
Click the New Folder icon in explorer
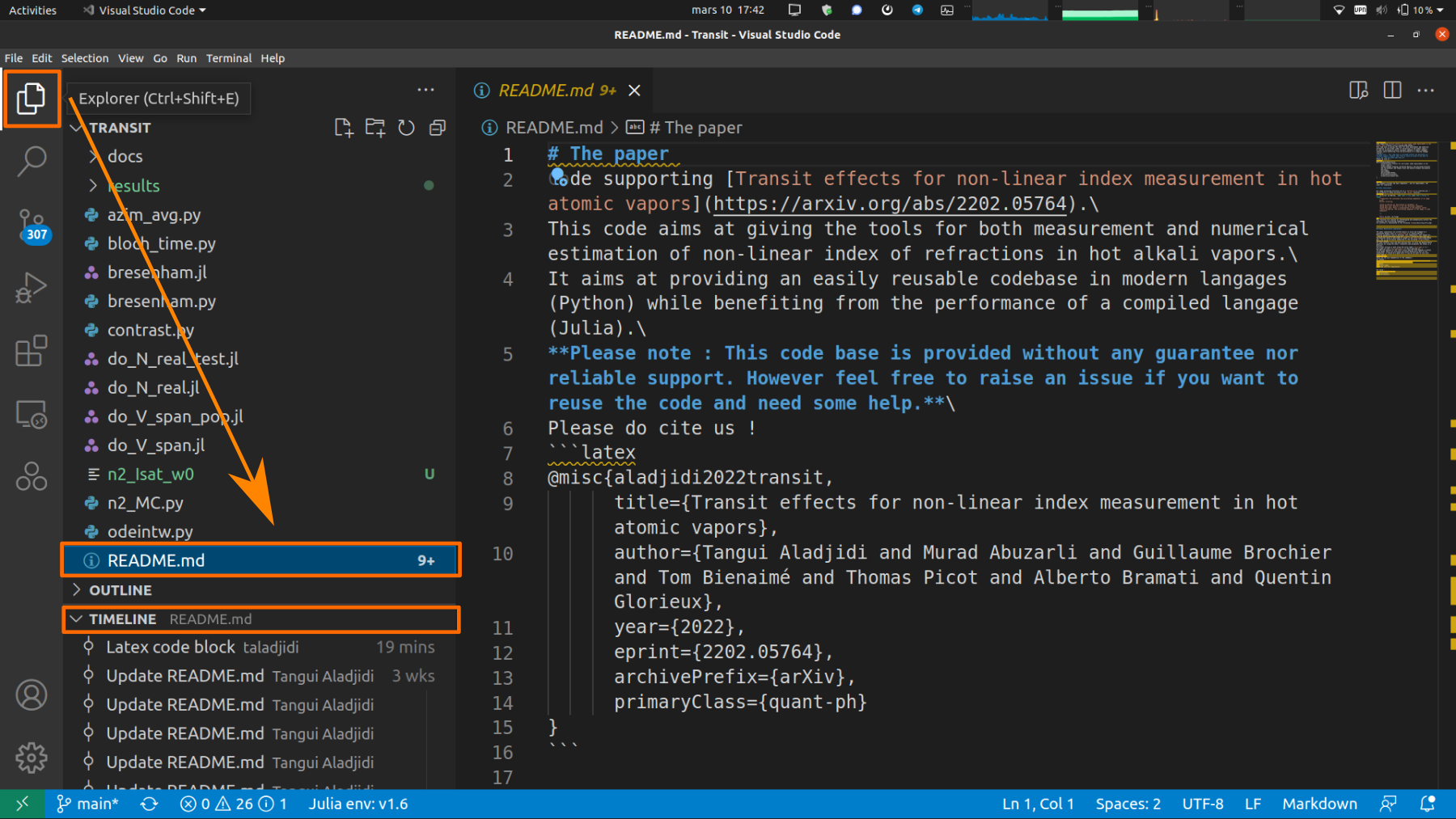pyautogui.click(x=375, y=128)
